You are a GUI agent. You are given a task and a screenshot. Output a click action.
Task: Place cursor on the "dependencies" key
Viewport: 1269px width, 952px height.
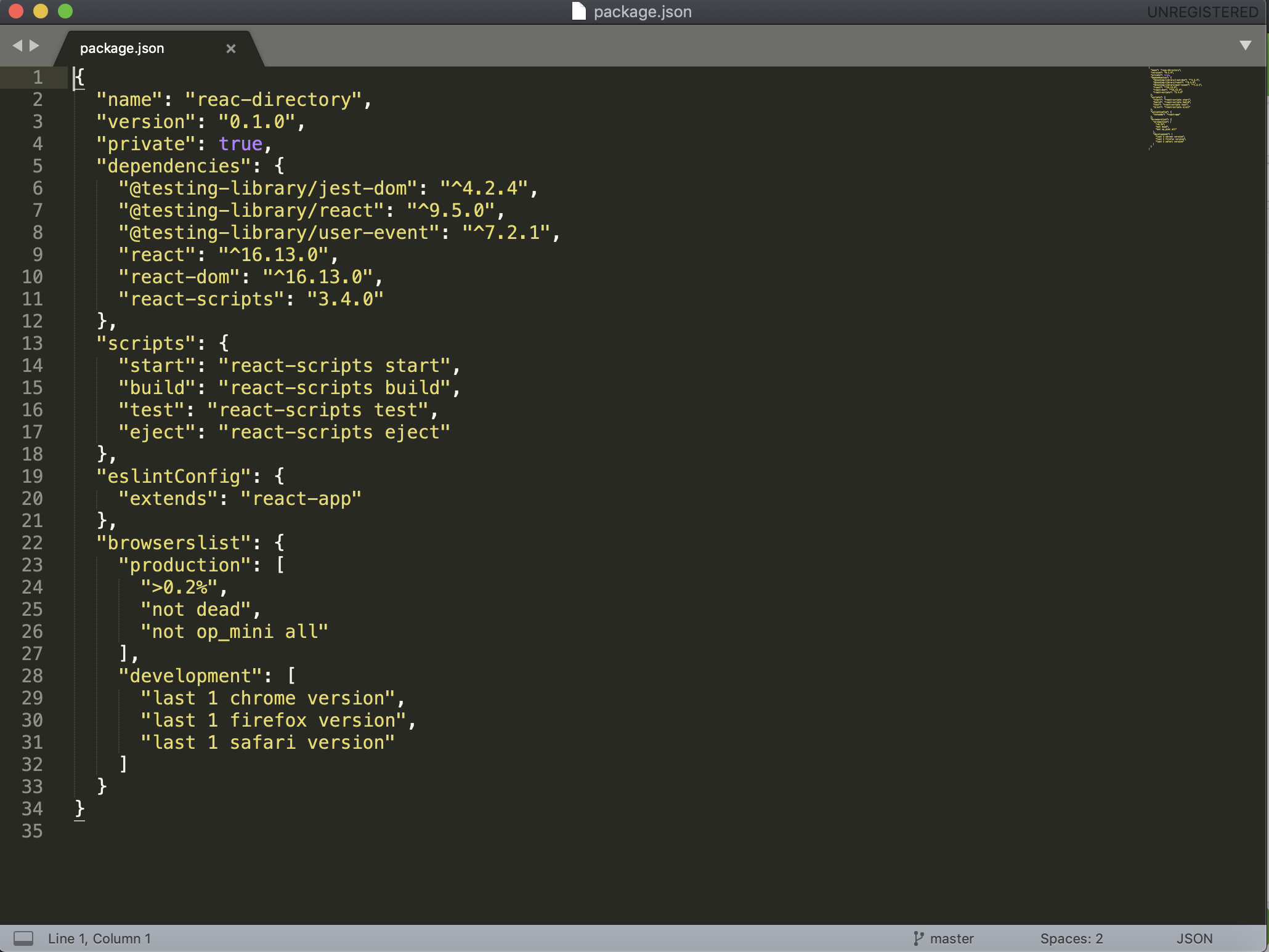point(174,166)
